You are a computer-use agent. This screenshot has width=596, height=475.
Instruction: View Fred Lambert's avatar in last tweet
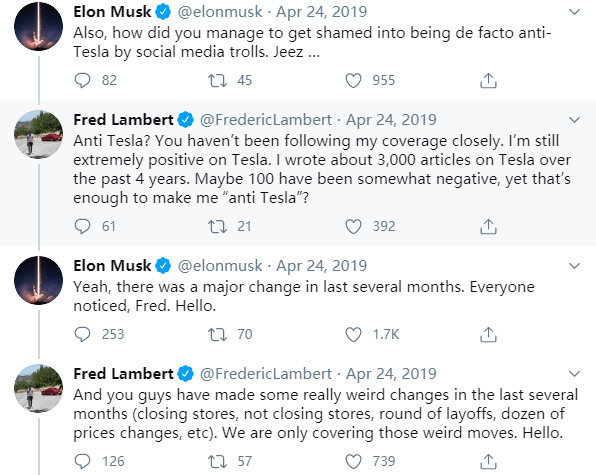(x=38, y=388)
